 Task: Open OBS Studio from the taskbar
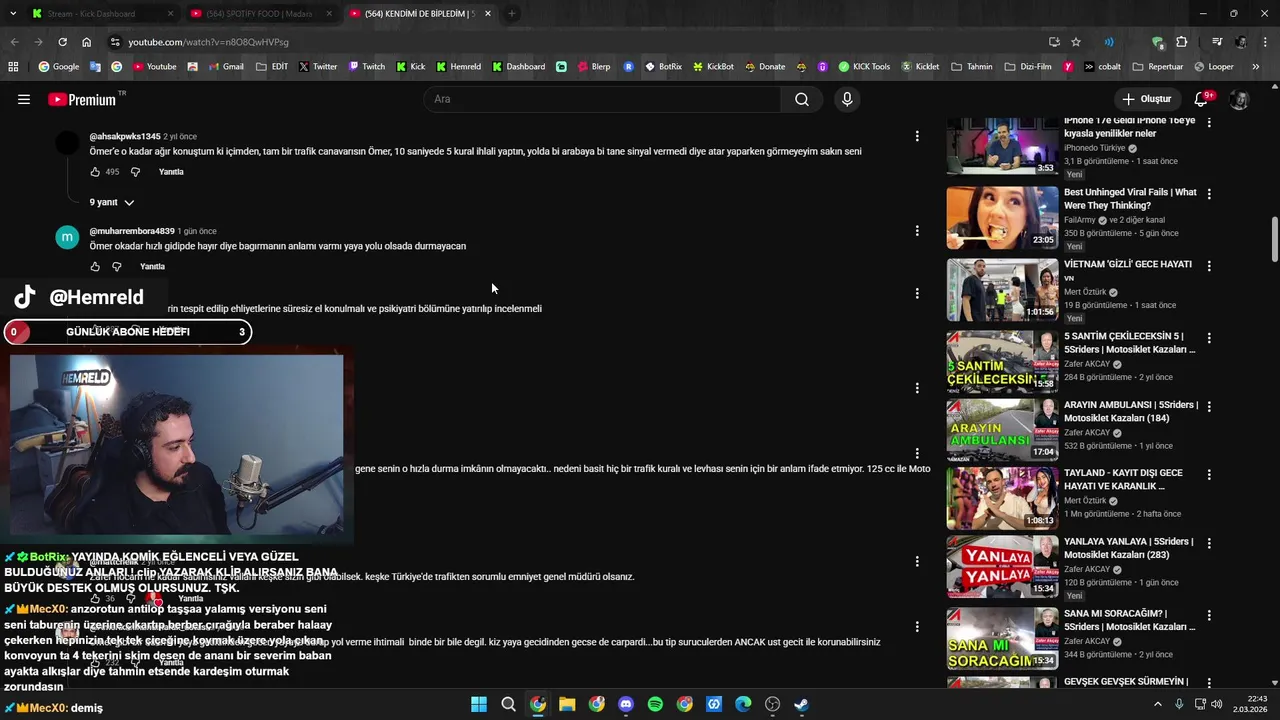772,704
